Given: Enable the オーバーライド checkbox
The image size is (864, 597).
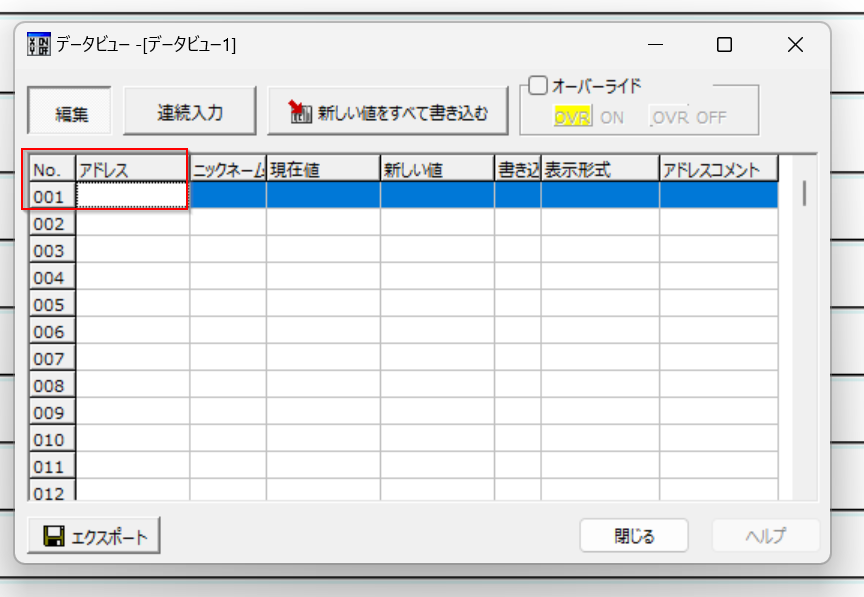Looking at the screenshot, I should click(x=537, y=85).
